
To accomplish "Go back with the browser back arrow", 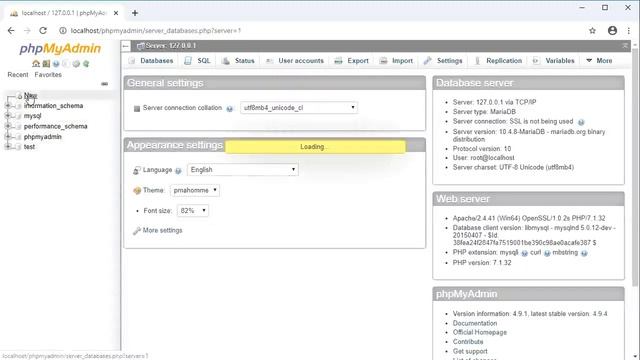I will click(11, 31).
